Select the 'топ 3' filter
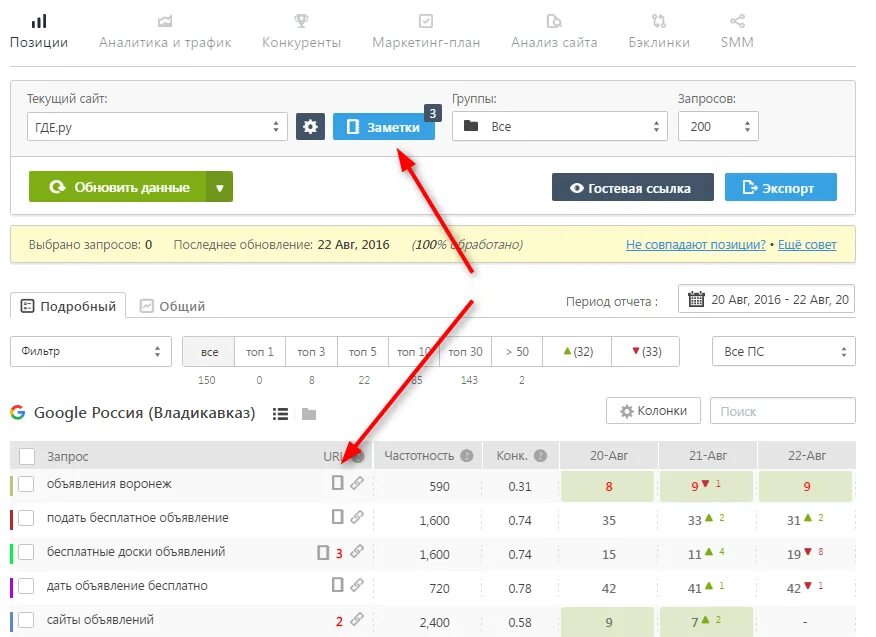 click(311, 351)
